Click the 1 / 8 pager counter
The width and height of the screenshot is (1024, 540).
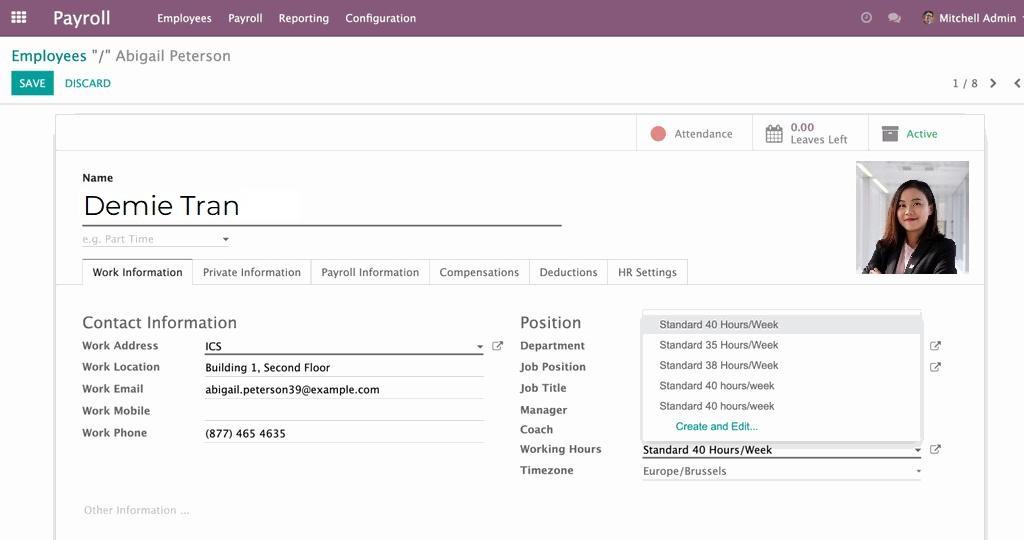(965, 83)
